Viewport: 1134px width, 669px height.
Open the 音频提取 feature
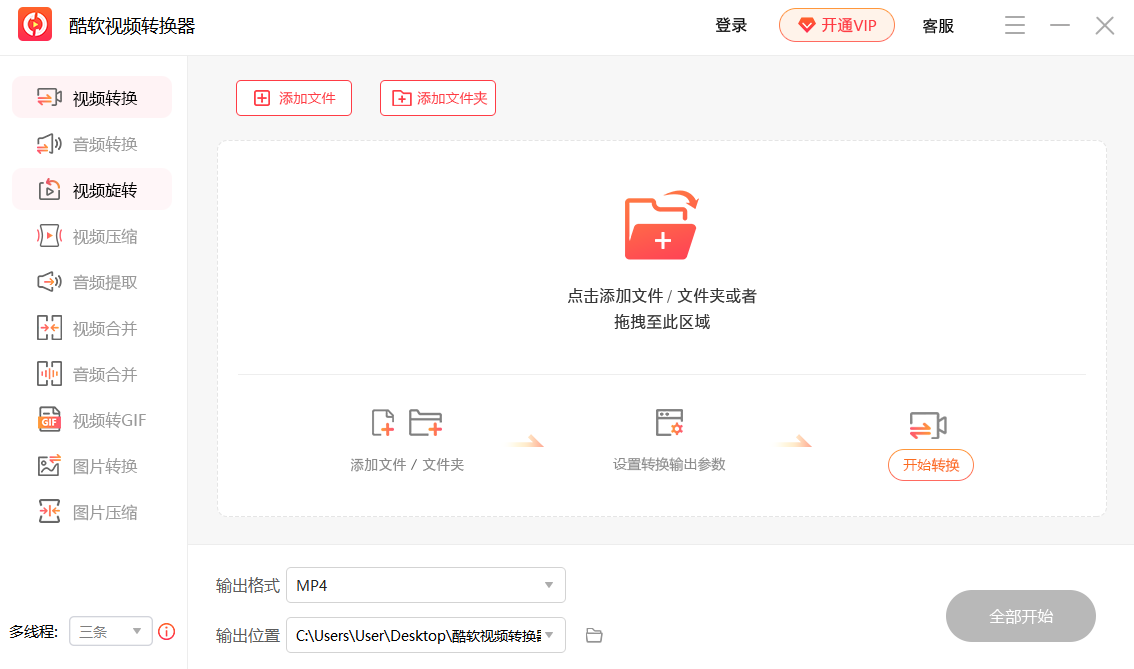(91, 281)
